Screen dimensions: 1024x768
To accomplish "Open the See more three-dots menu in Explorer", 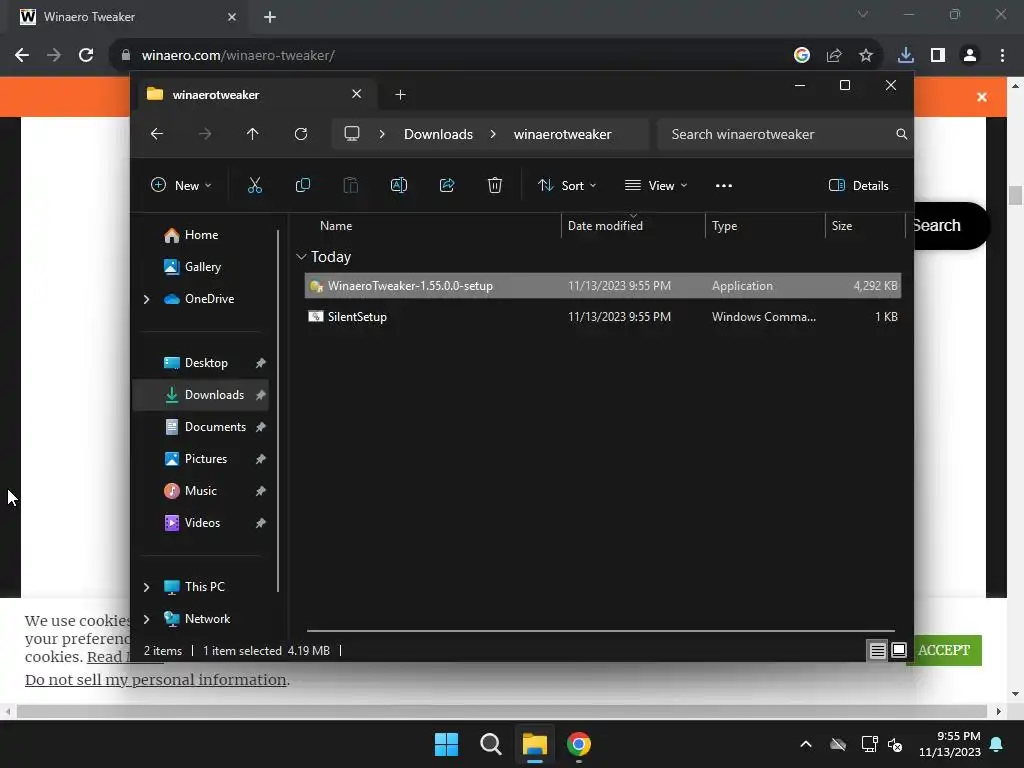I will (724, 185).
